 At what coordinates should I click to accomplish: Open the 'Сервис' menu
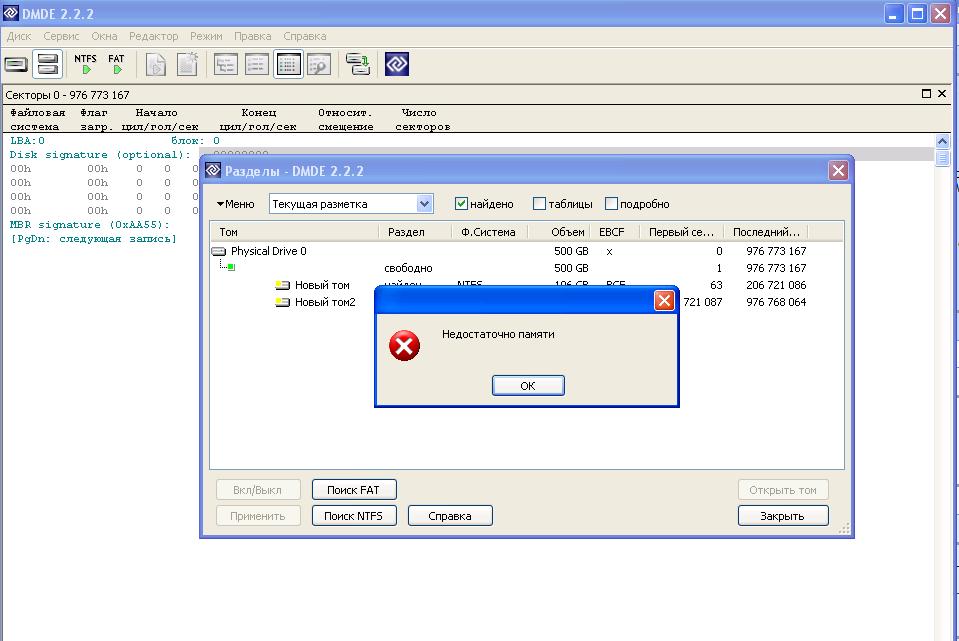pos(61,36)
